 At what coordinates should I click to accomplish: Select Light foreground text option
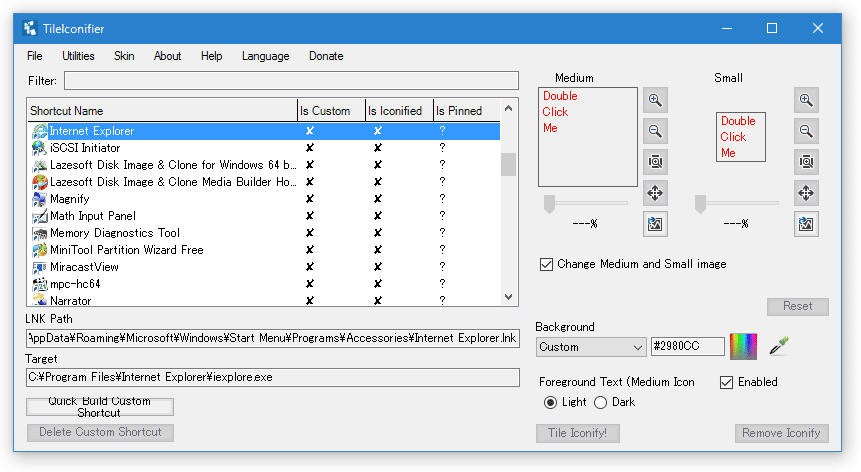click(x=550, y=402)
